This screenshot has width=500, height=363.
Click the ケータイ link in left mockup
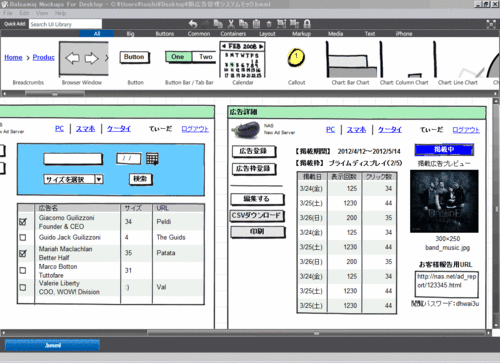pyautogui.click(x=119, y=129)
